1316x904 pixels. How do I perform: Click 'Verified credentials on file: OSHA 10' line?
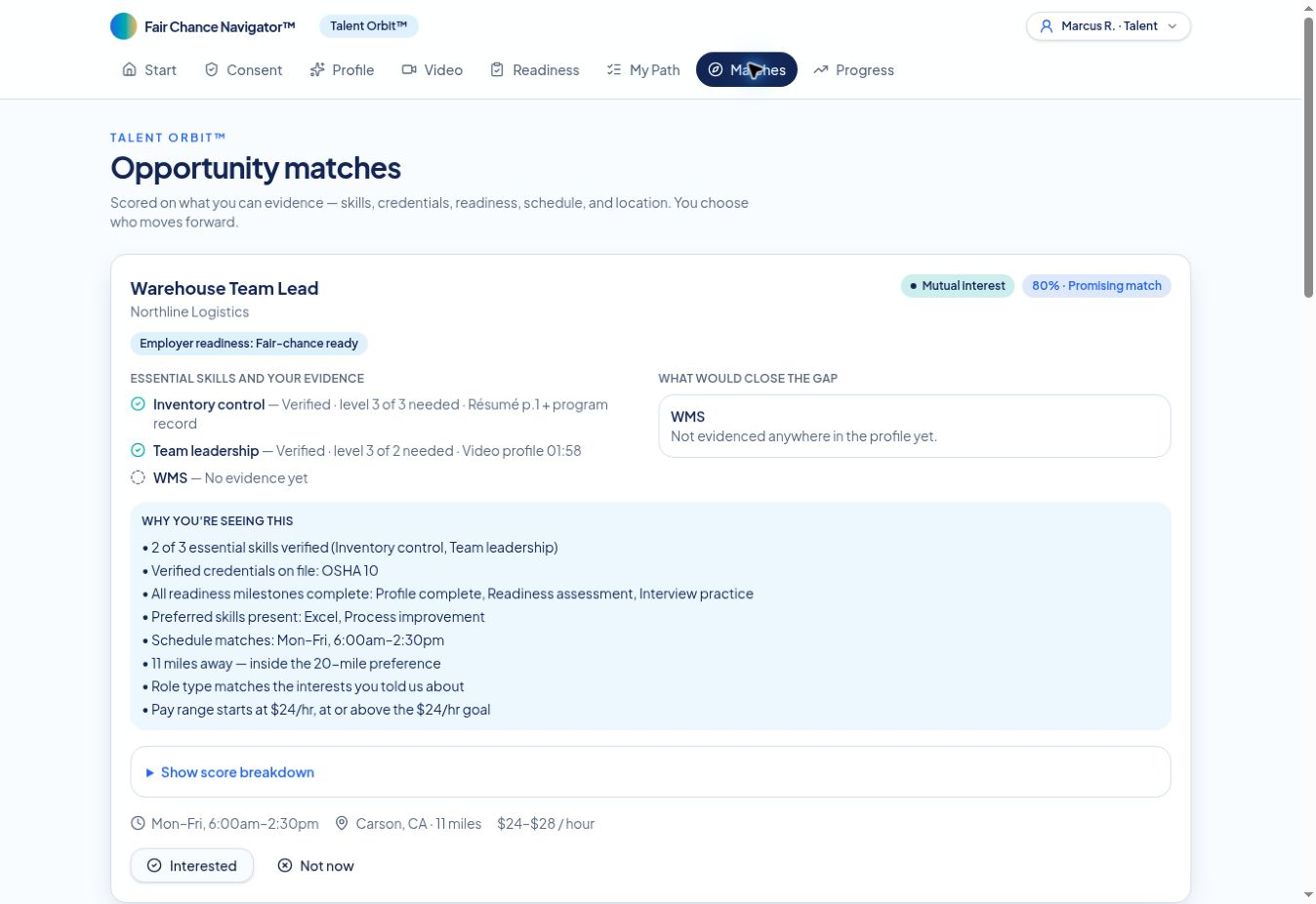260,571
